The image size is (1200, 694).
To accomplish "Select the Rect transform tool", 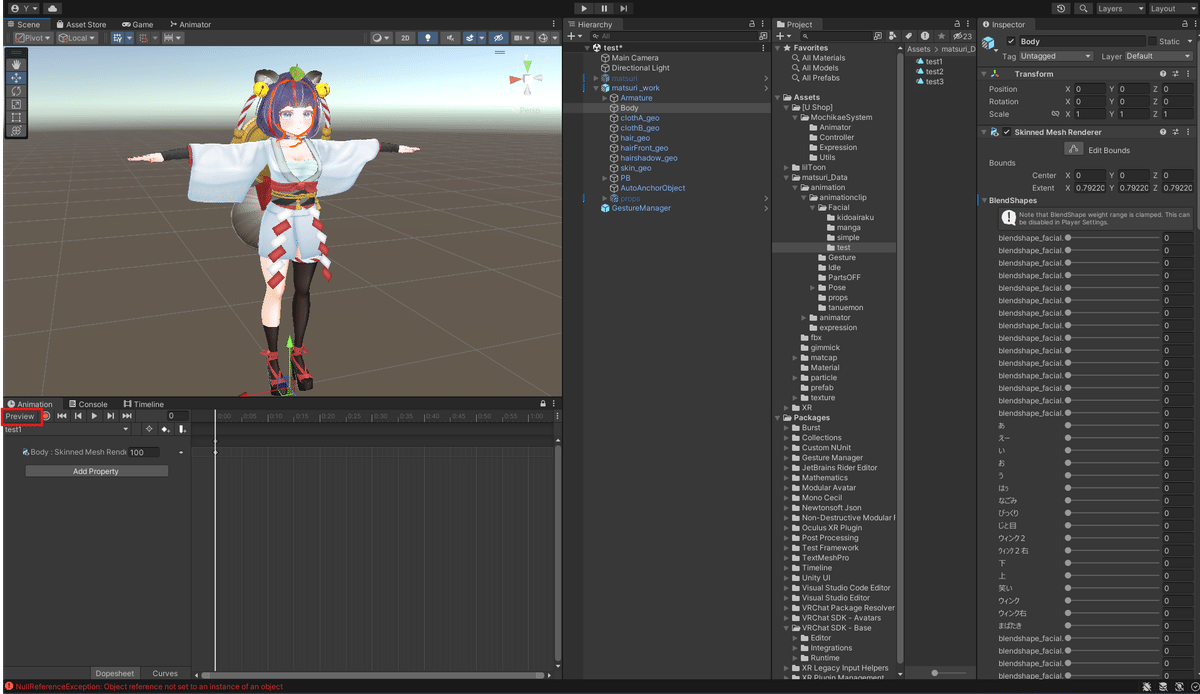I will tap(17, 117).
